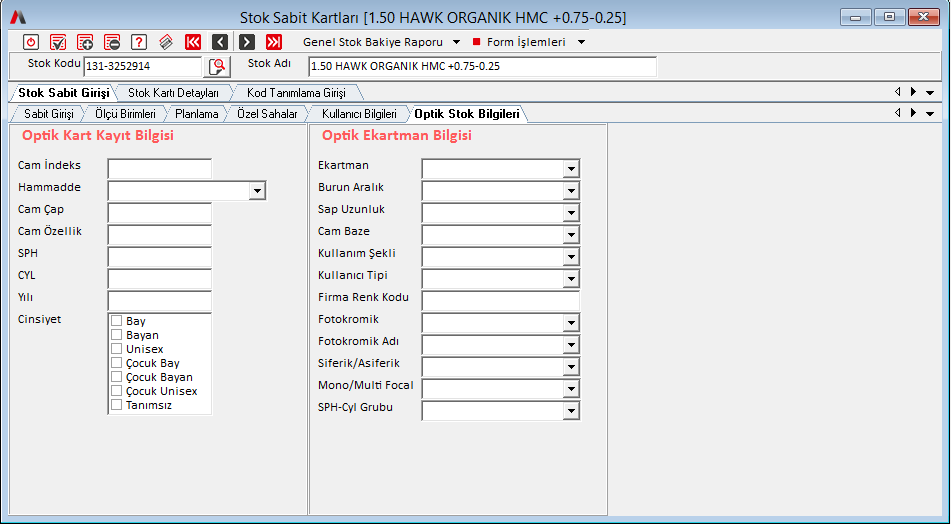951x524 pixels.
Task: Check the Çocuk Bayan option
Action: (x=116, y=377)
